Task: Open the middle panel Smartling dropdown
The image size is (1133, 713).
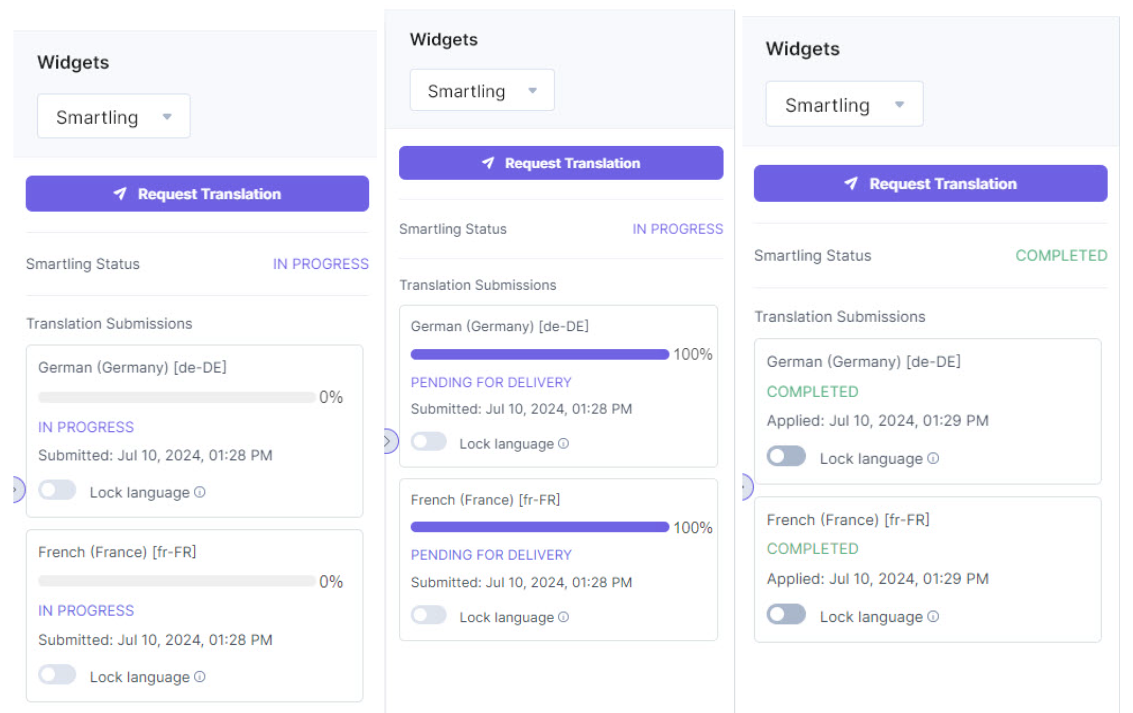Action: coord(481,90)
